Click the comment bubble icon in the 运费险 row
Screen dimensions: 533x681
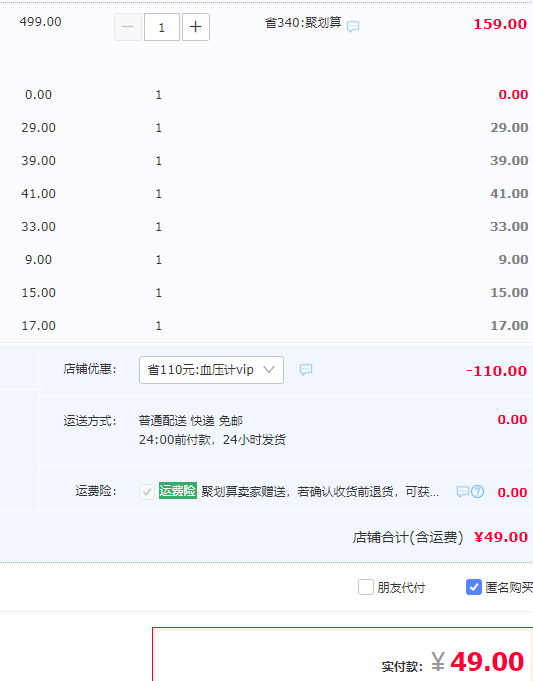tap(463, 492)
